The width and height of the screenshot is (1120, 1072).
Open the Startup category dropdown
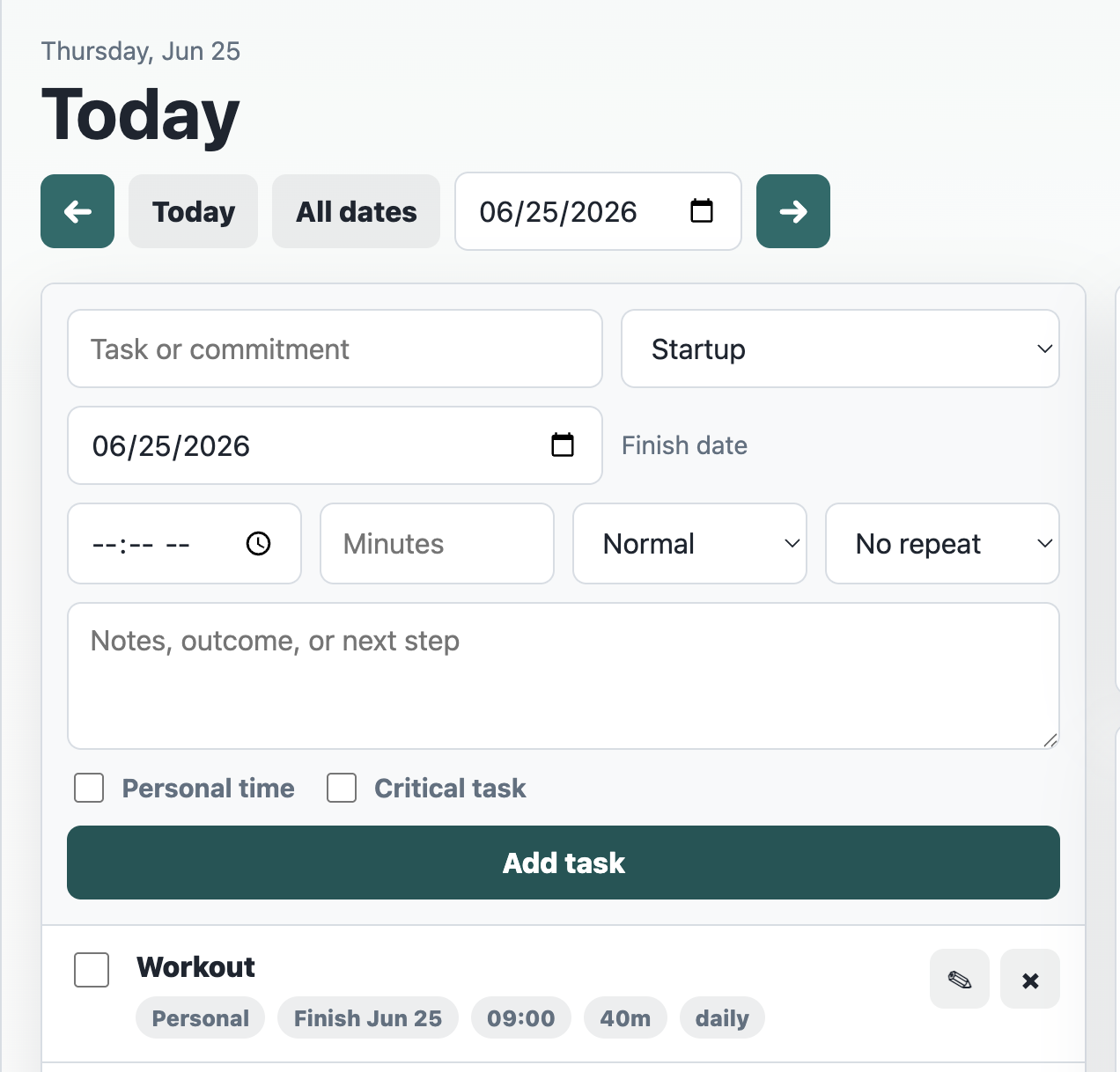coord(840,349)
